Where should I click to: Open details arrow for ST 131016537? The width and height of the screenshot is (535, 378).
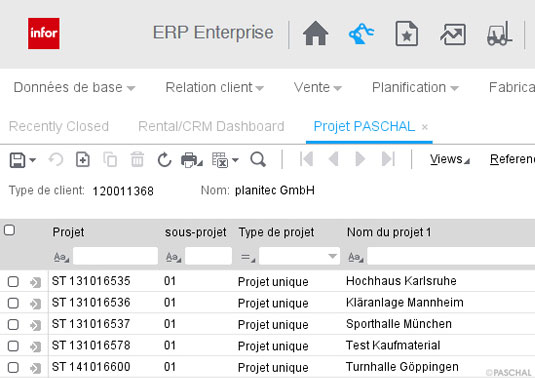[x=35, y=325]
